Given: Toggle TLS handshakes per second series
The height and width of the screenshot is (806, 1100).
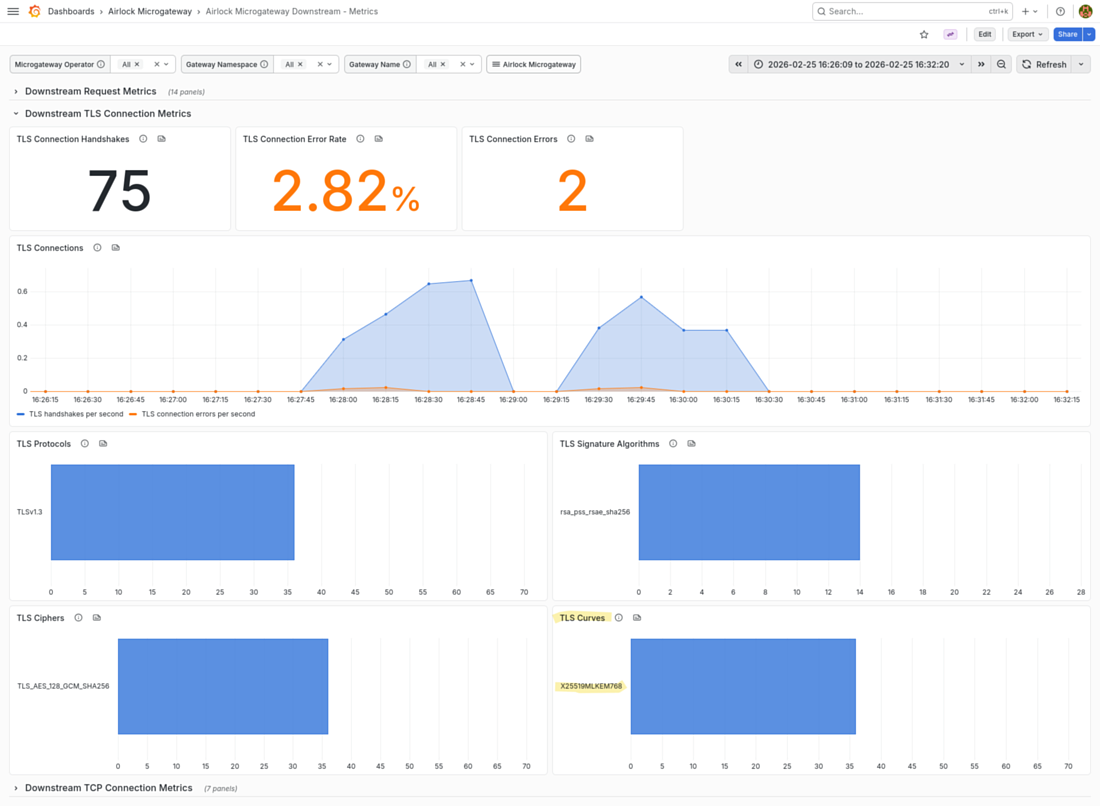Looking at the screenshot, I should [71, 414].
